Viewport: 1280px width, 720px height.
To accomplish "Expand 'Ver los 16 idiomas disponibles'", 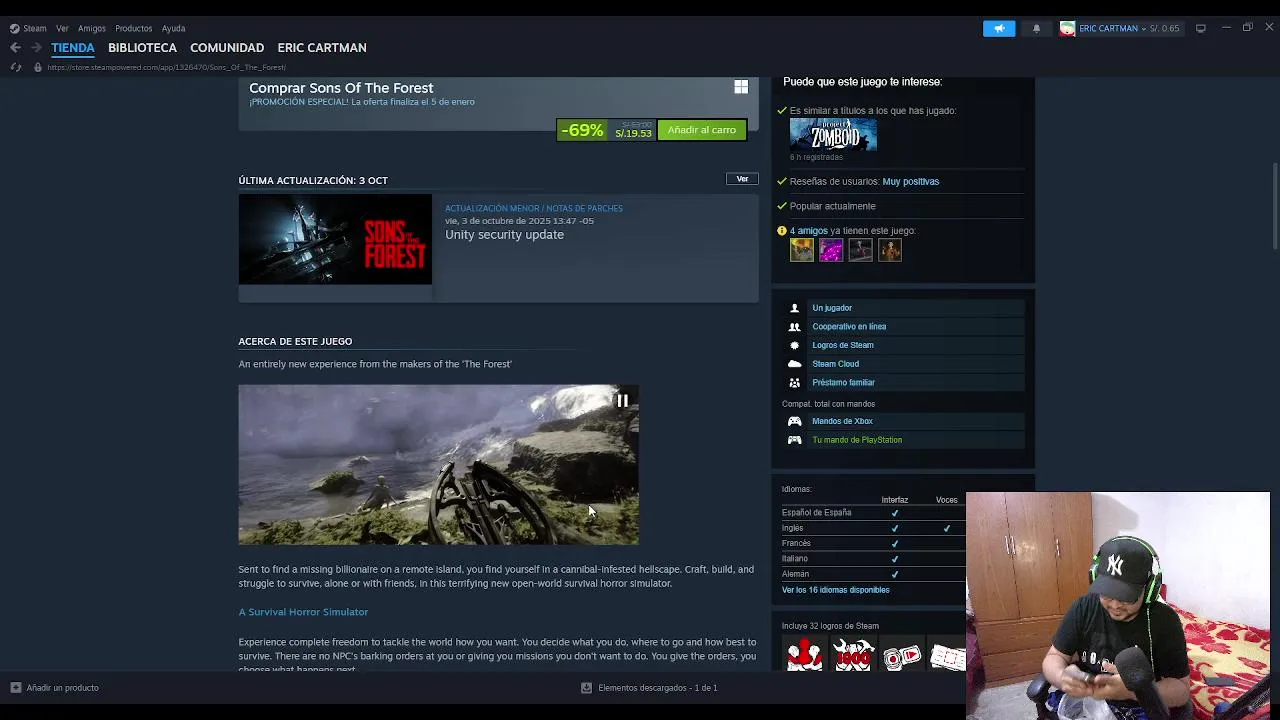I will (x=835, y=590).
